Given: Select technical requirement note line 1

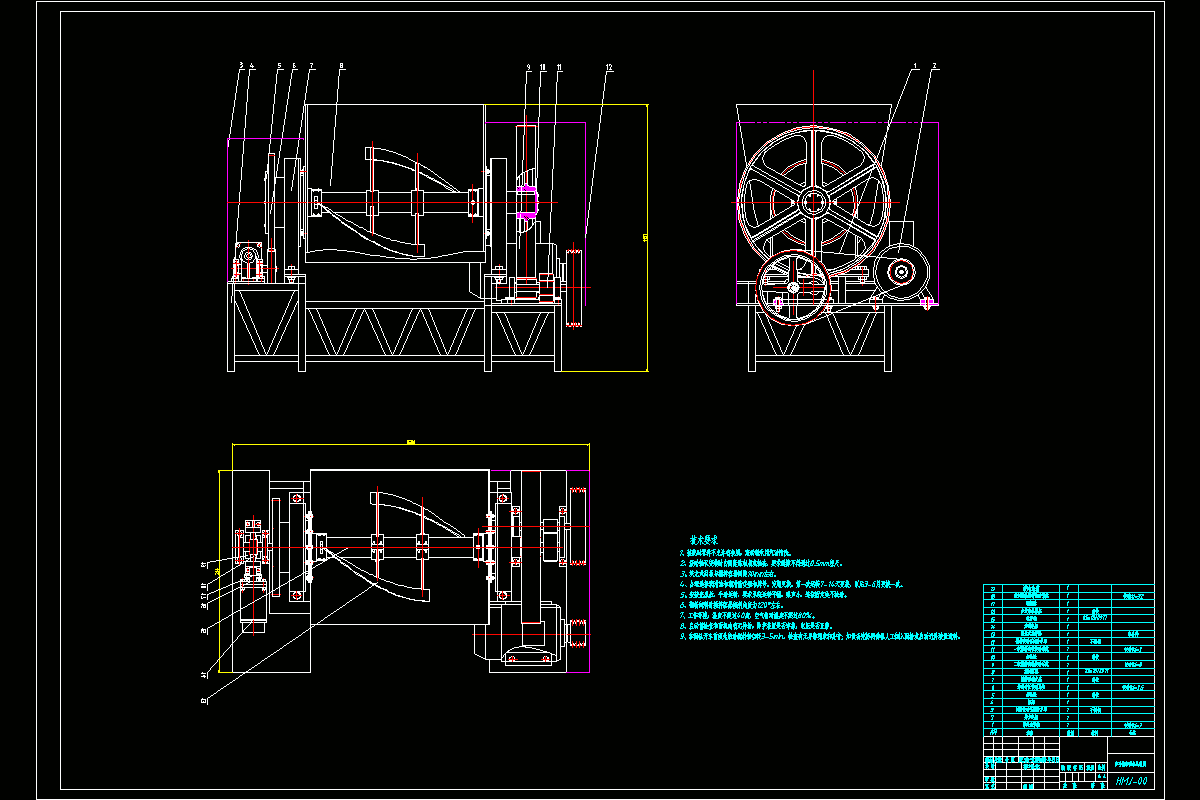Looking at the screenshot, I should pyautogui.click(x=735, y=551).
